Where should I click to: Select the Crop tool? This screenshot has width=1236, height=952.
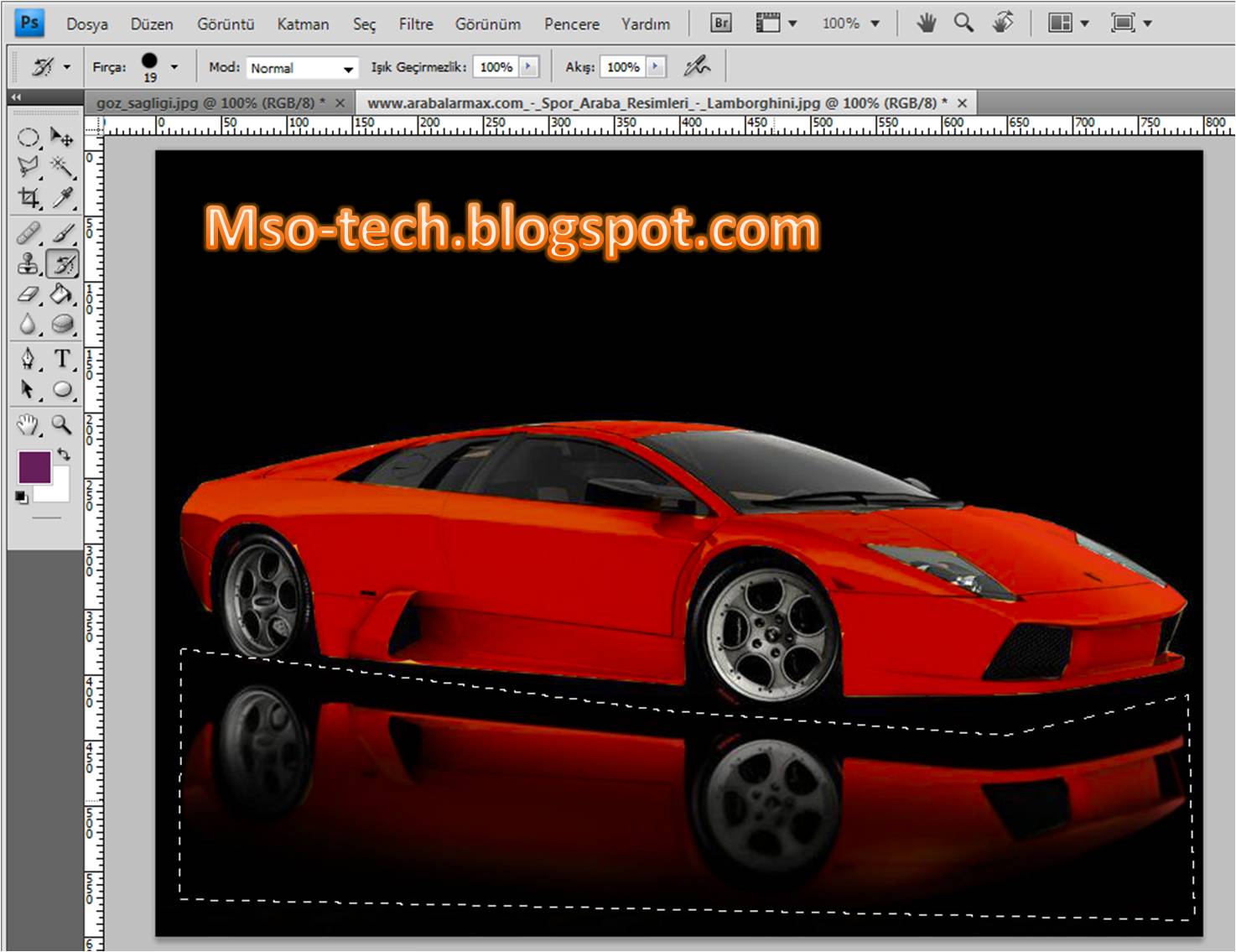(x=29, y=198)
